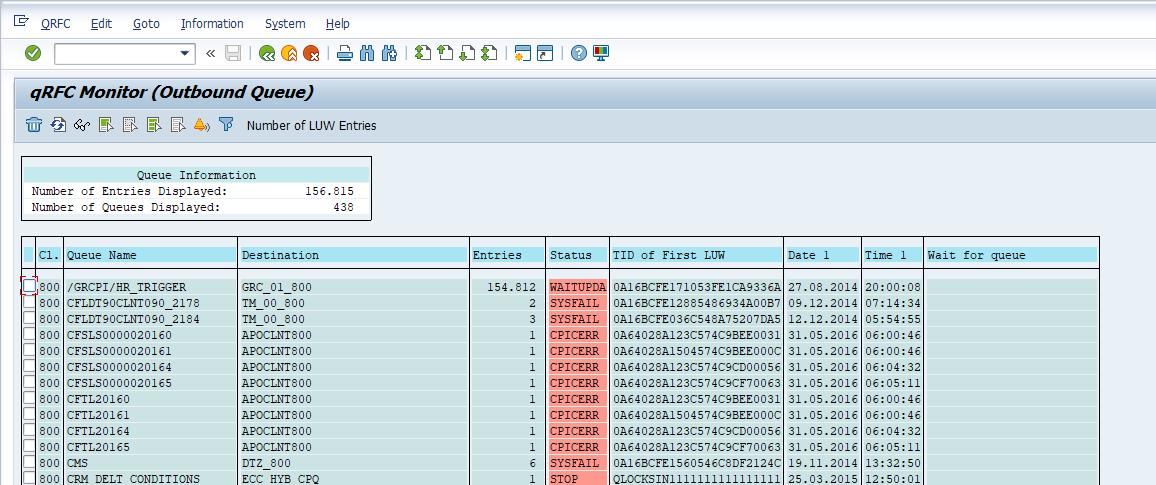Screen dimensions: 1156x485
Task: Check the box next to CMS queue
Action: 30,463
